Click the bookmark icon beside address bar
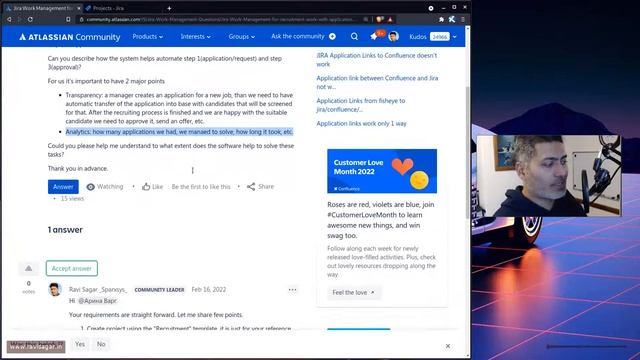 tap(68, 19)
